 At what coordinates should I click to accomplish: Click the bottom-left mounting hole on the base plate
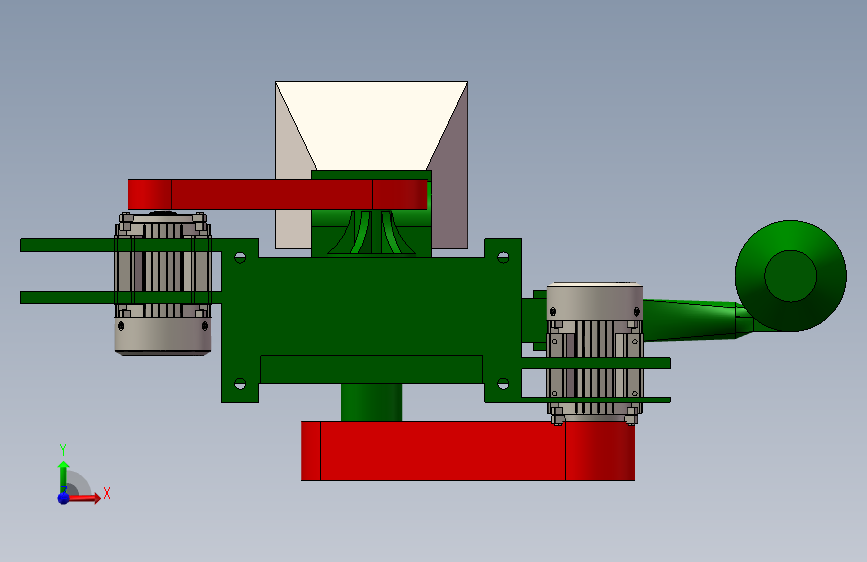[240, 383]
